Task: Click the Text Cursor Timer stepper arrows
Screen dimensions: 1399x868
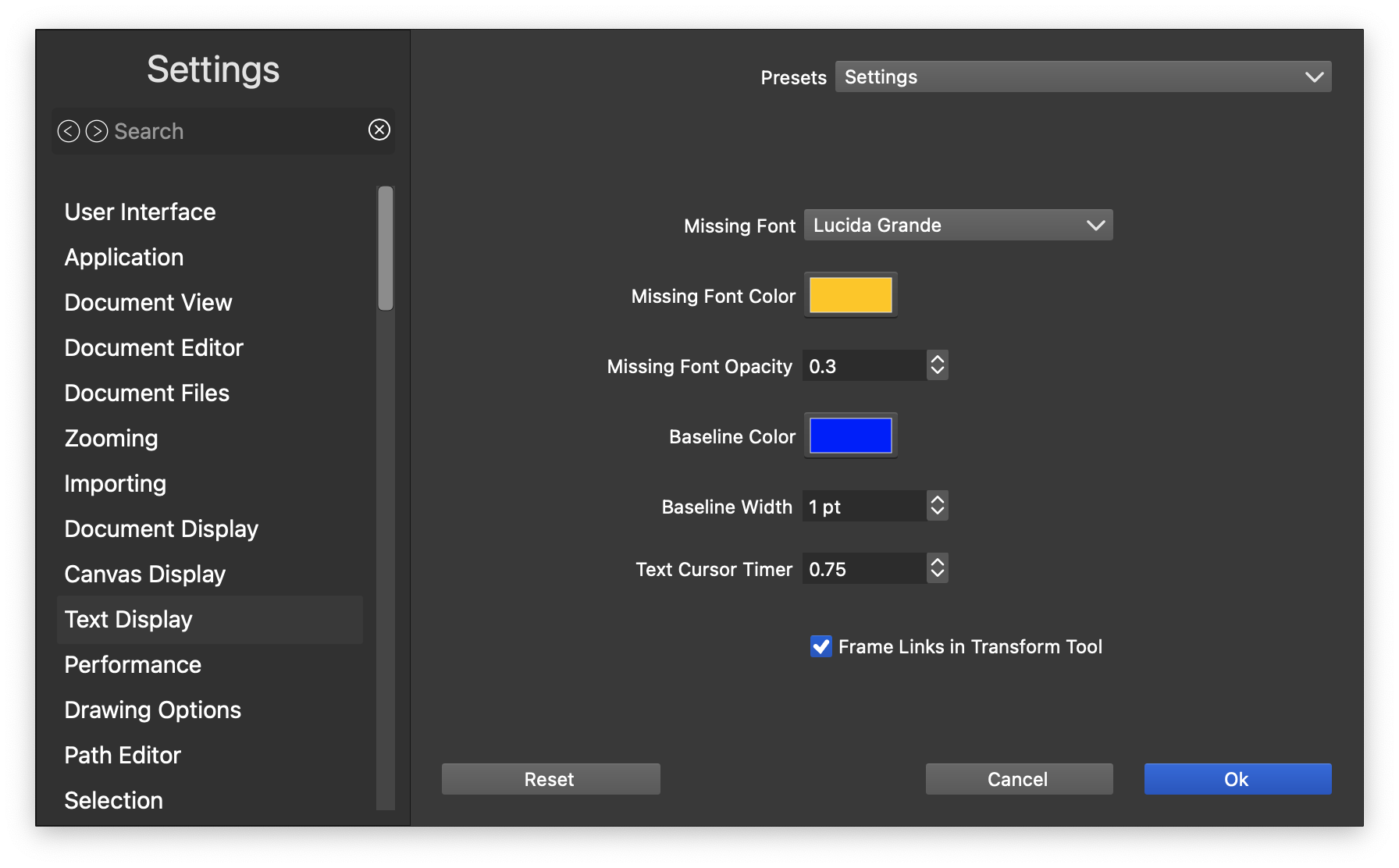Action: [x=938, y=568]
